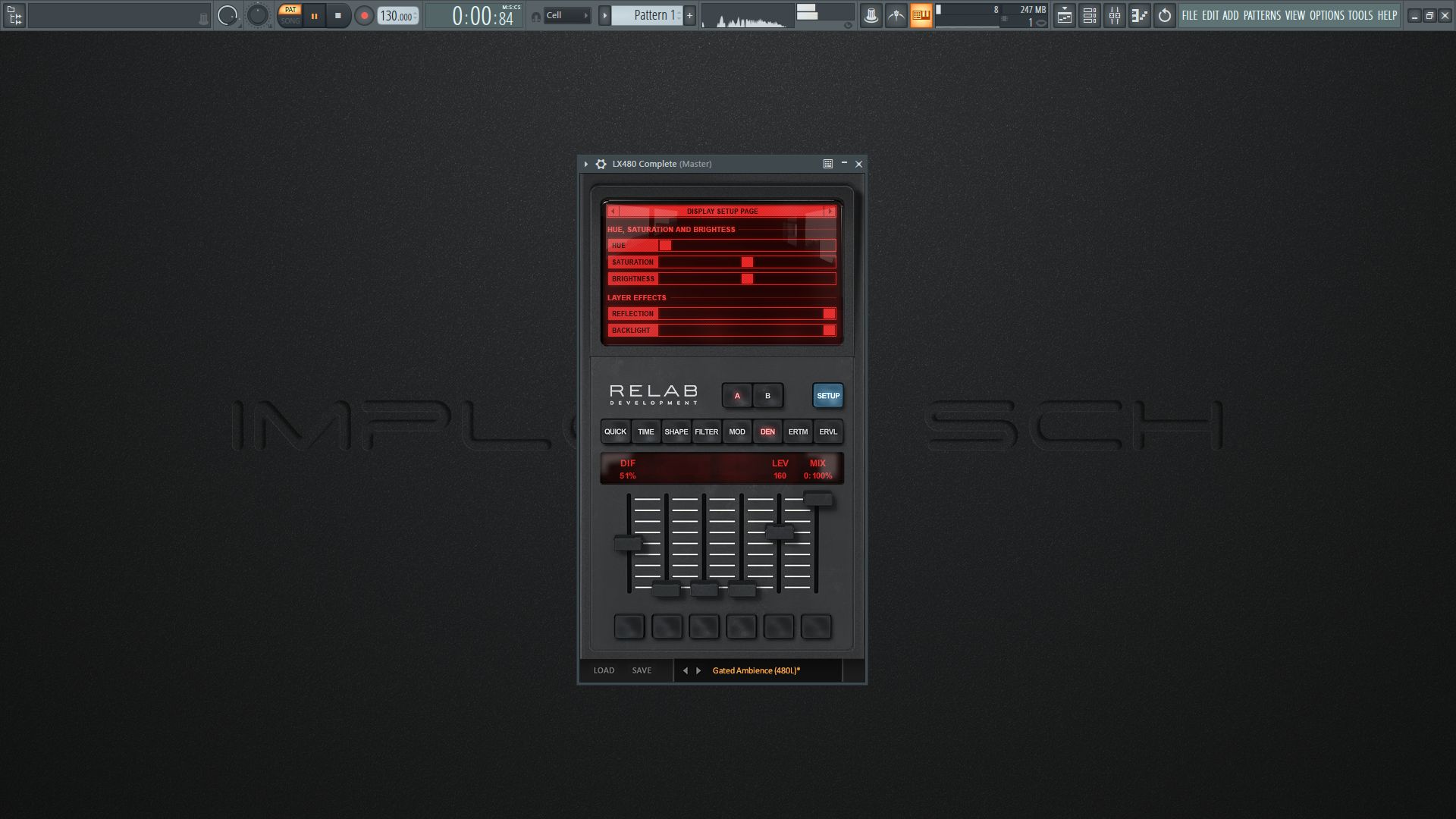
Task: Open the FILE menu
Action: pyautogui.click(x=1189, y=15)
